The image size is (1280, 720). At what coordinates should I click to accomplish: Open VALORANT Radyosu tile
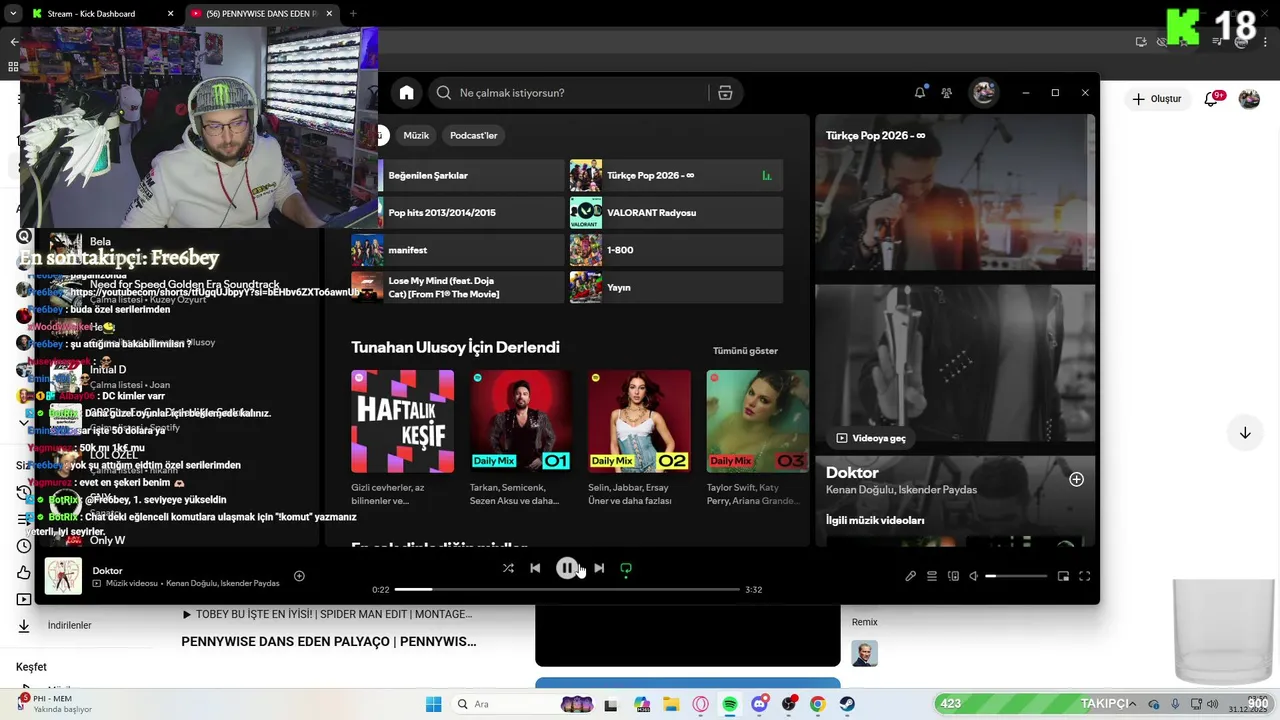tap(676, 213)
